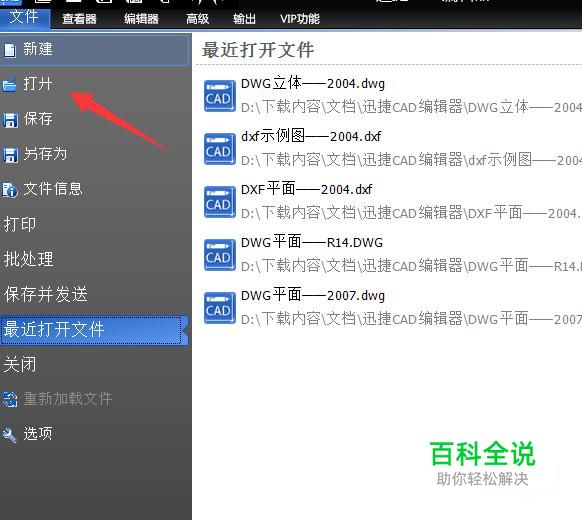Select the 新建 menu label
This screenshot has width=582, height=520.
click(38, 49)
